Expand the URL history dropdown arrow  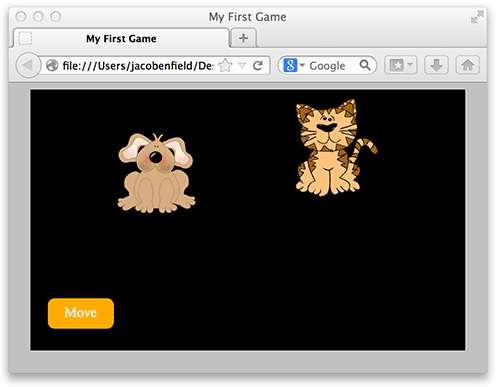point(242,65)
